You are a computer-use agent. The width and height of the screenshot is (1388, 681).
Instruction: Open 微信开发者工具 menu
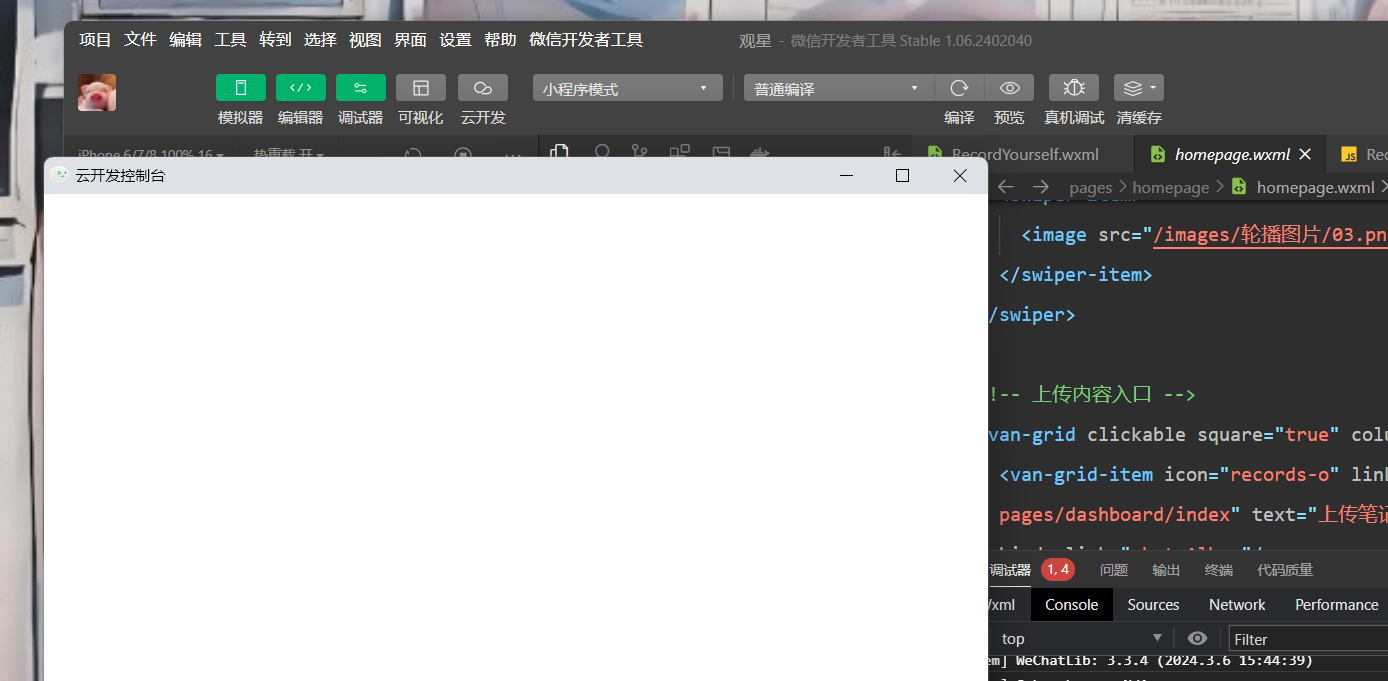(x=586, y=40)
